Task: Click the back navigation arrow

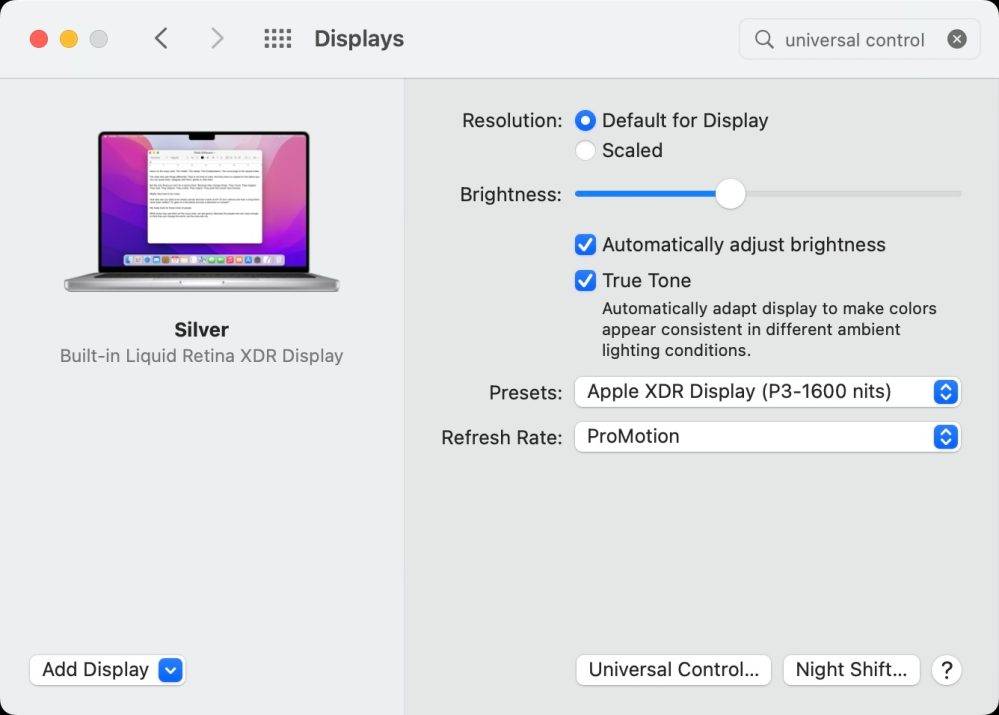Action: point(162,38)
